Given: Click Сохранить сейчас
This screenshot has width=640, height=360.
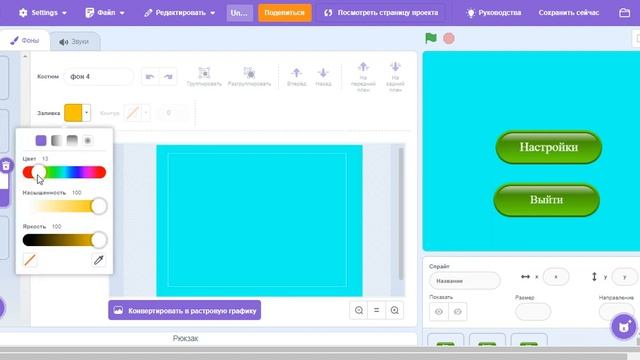Looking at the screenshot, I should tap(569, 13).
